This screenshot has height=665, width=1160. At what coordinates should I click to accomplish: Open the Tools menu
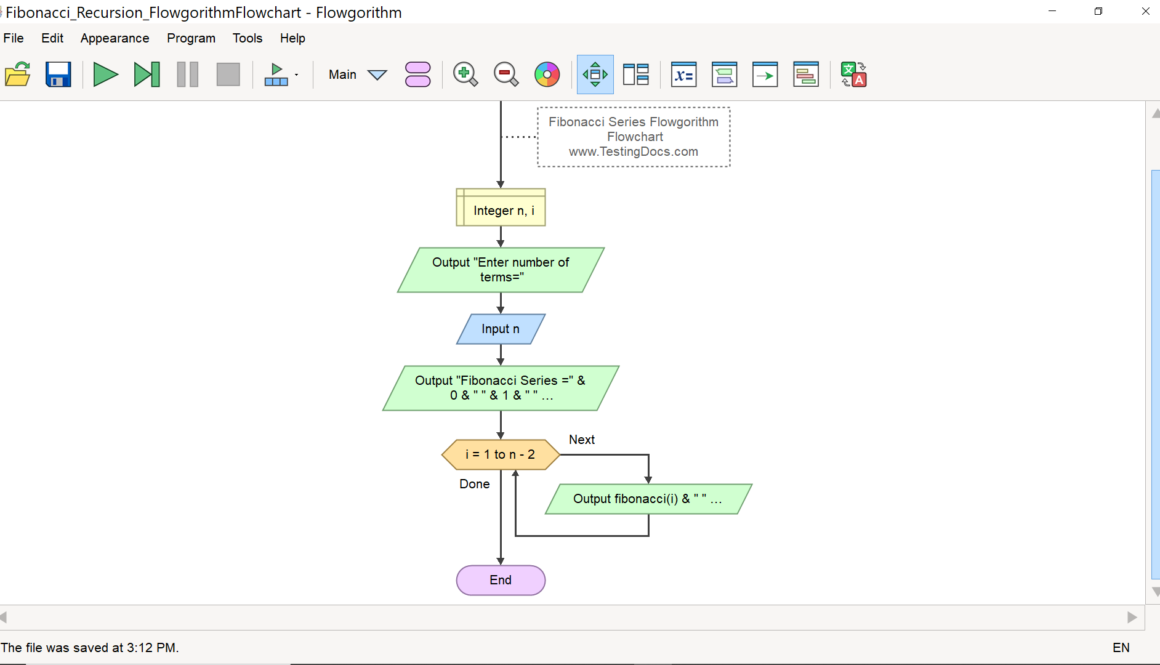(x=247, y=38)
